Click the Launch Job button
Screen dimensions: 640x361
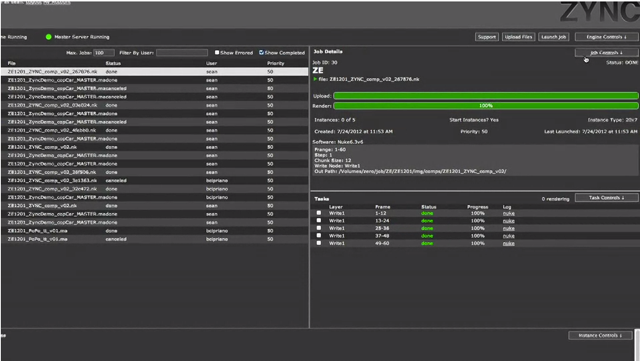[554, 37]
